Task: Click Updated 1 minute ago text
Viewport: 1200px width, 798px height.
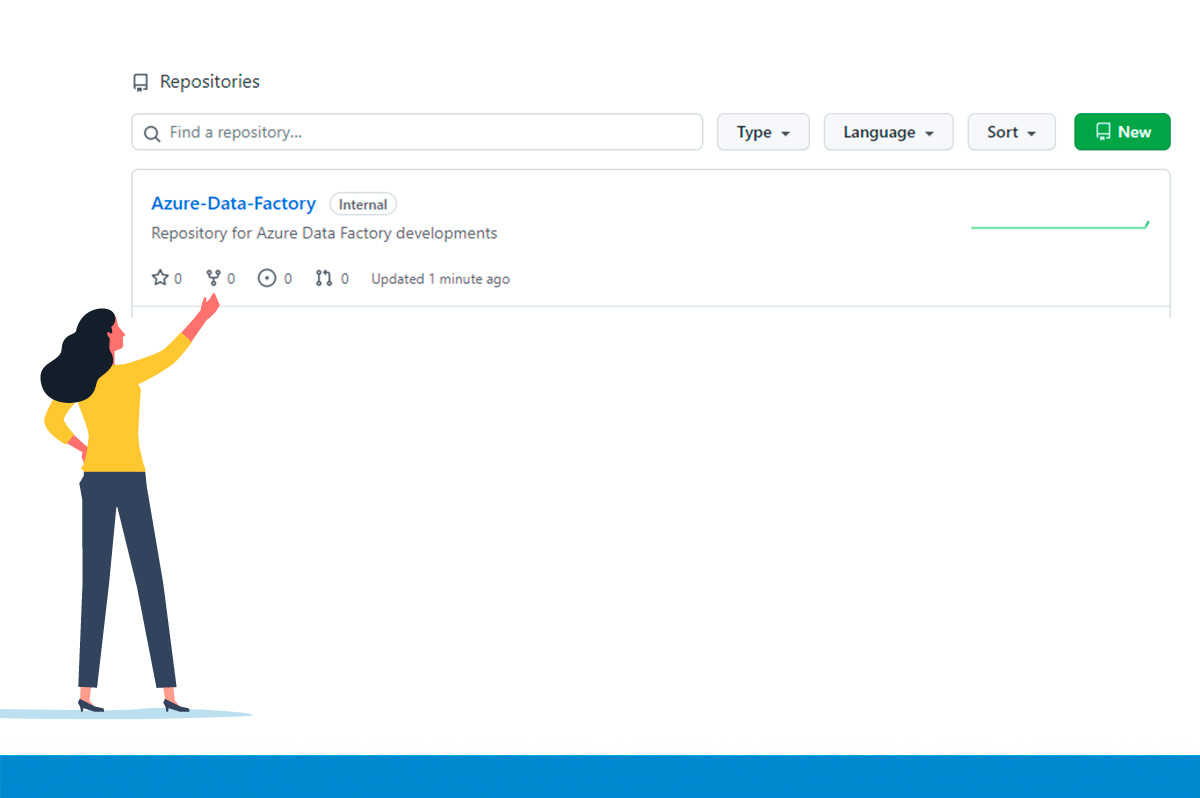Action: pos(440,278)
